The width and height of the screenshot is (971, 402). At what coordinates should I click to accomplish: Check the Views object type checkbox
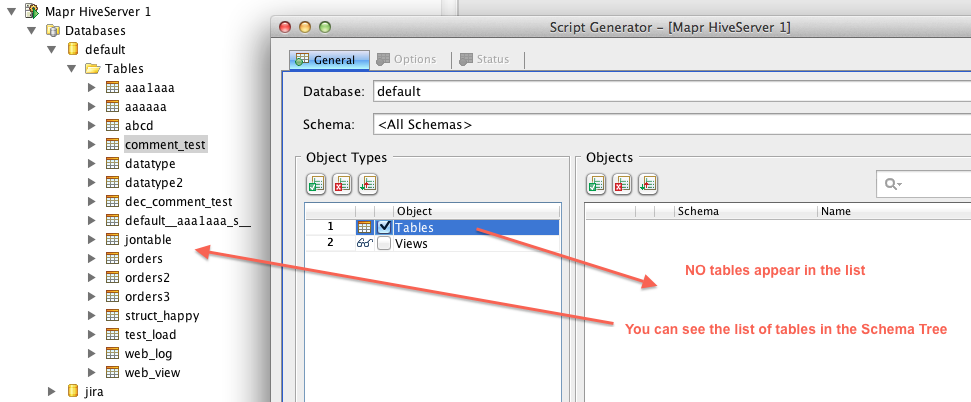(384, 243)
